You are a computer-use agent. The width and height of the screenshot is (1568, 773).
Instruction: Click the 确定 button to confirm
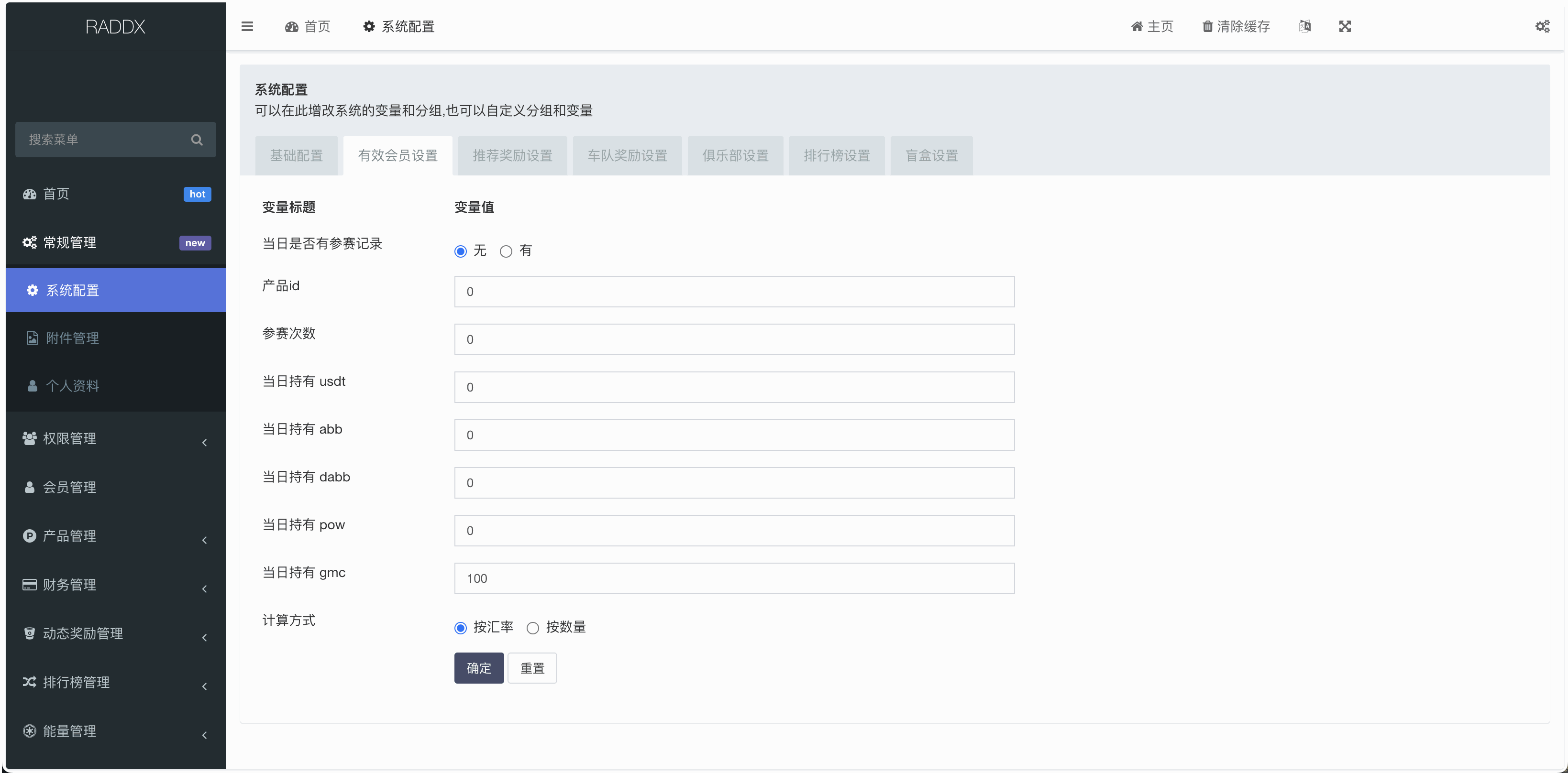click(x=478, y=667)
